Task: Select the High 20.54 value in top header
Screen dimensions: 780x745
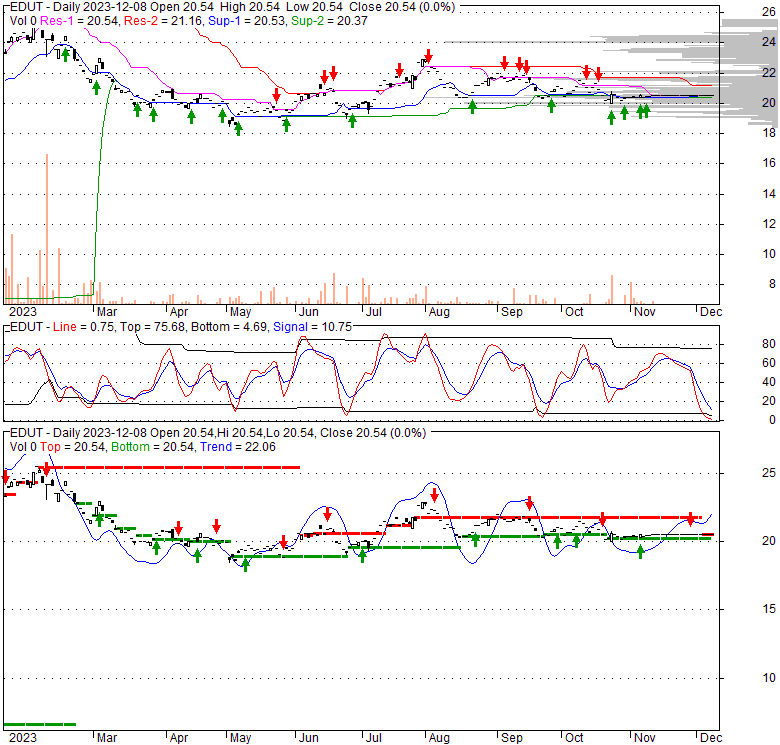Action: click(249, 7)
